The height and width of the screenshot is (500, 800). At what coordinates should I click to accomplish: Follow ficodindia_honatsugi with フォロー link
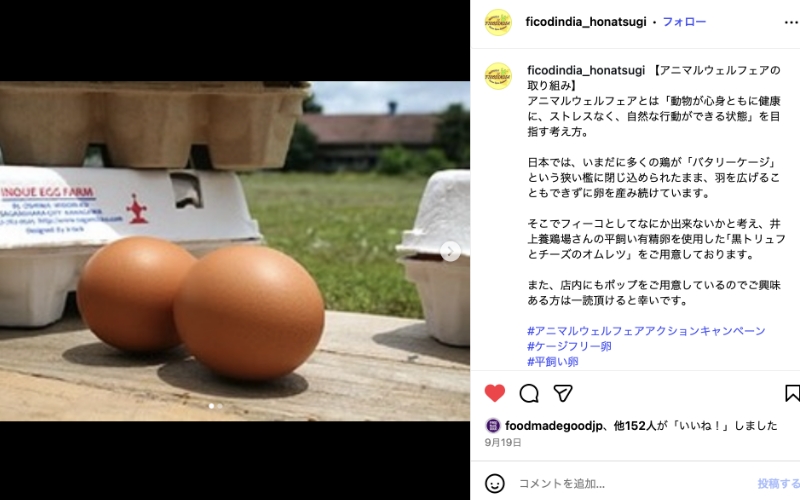(x=684, y=22)
